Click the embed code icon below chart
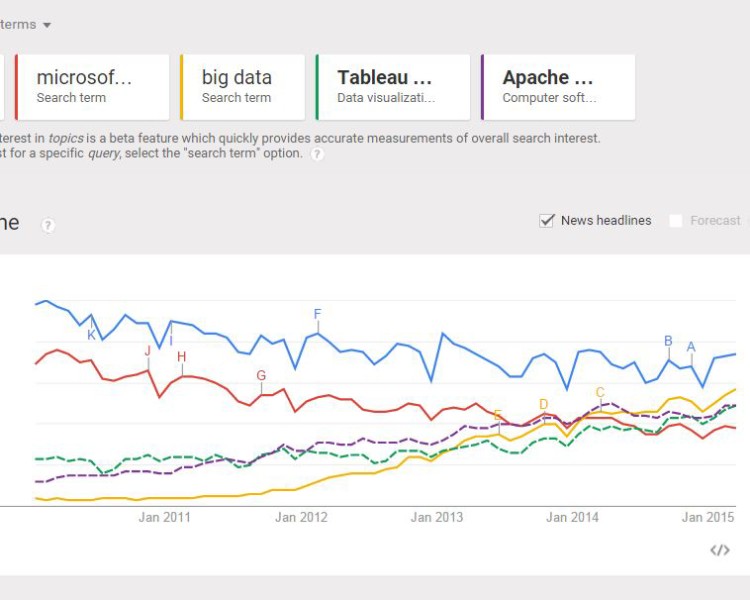Viewport: 750px width, 600px height. (x=719, y=550)
